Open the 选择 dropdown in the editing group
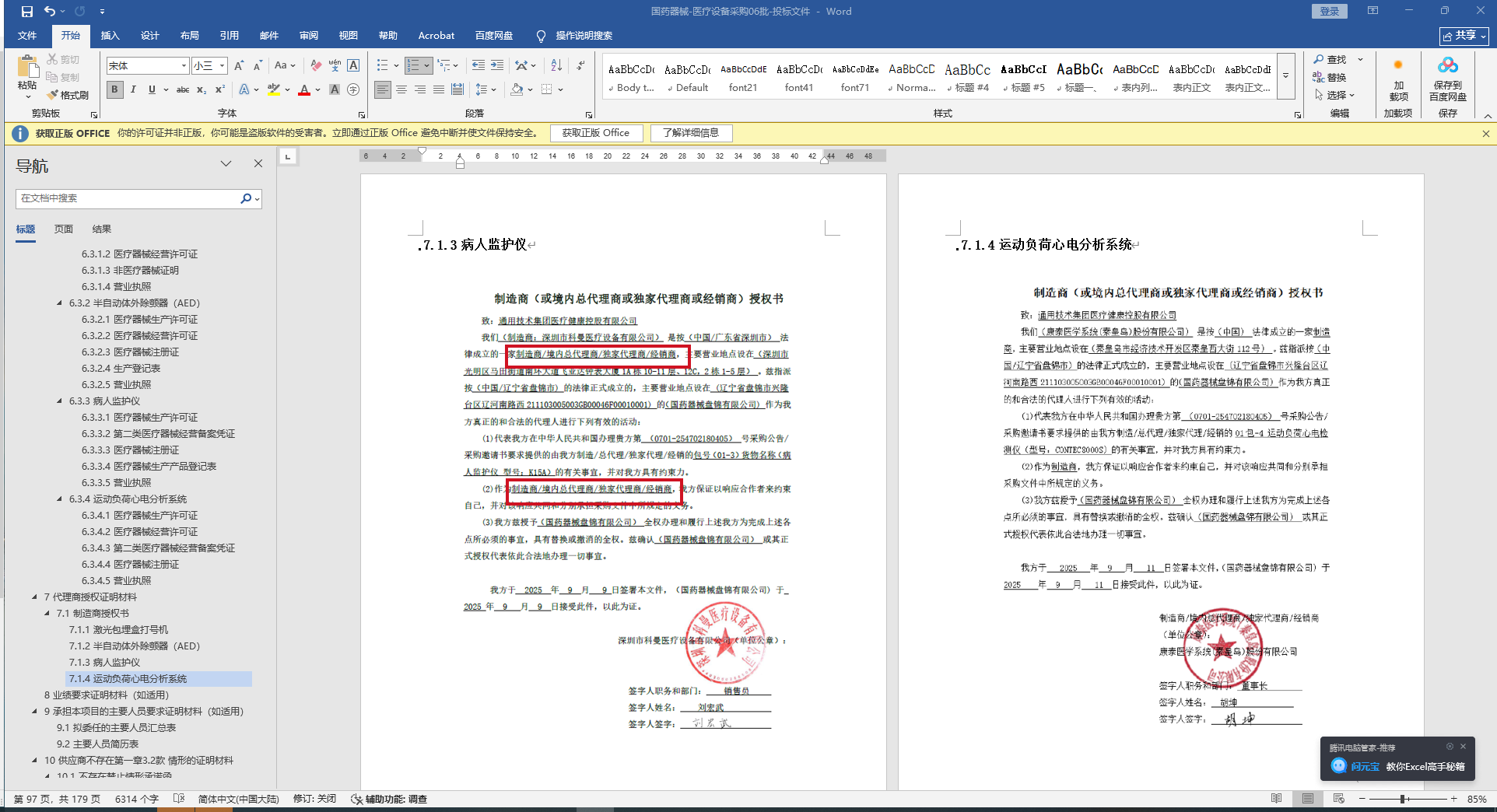This screenshot has width=1497, height=812. click(1335, 95)
